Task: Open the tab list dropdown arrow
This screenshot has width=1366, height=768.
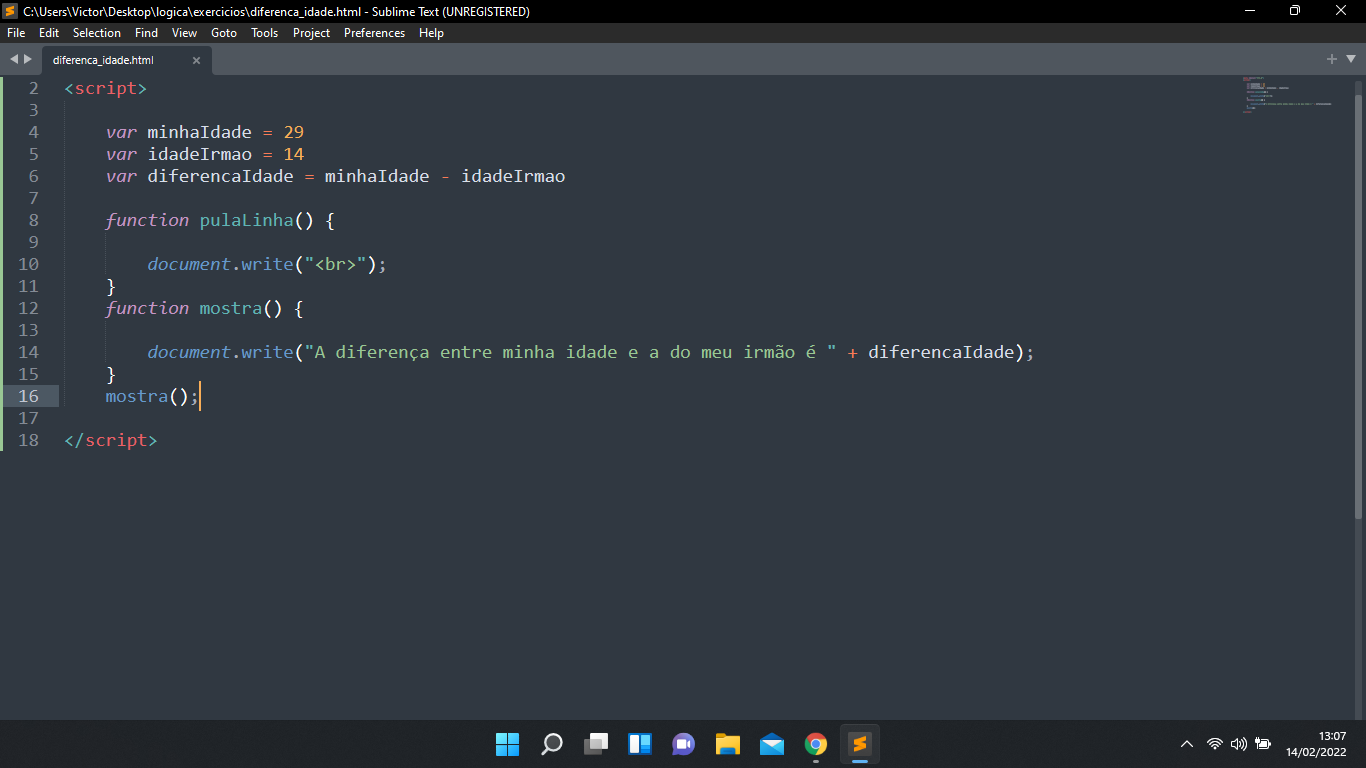Action: pyautogui.click(x=1350, y=59)
